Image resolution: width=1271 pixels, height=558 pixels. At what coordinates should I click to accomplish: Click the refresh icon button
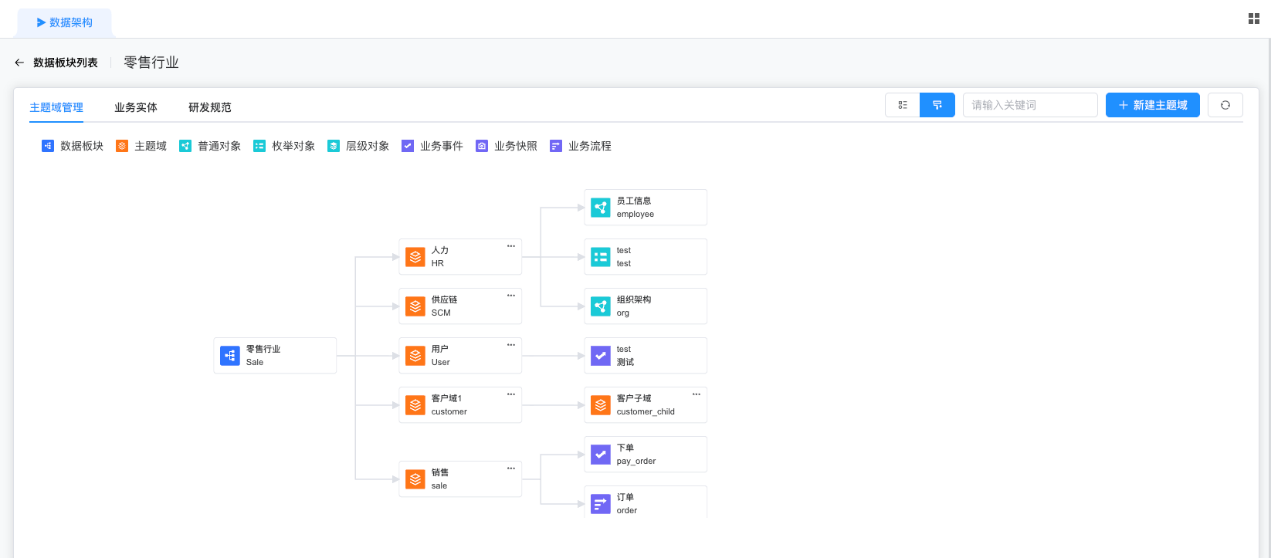[1225, 105]
